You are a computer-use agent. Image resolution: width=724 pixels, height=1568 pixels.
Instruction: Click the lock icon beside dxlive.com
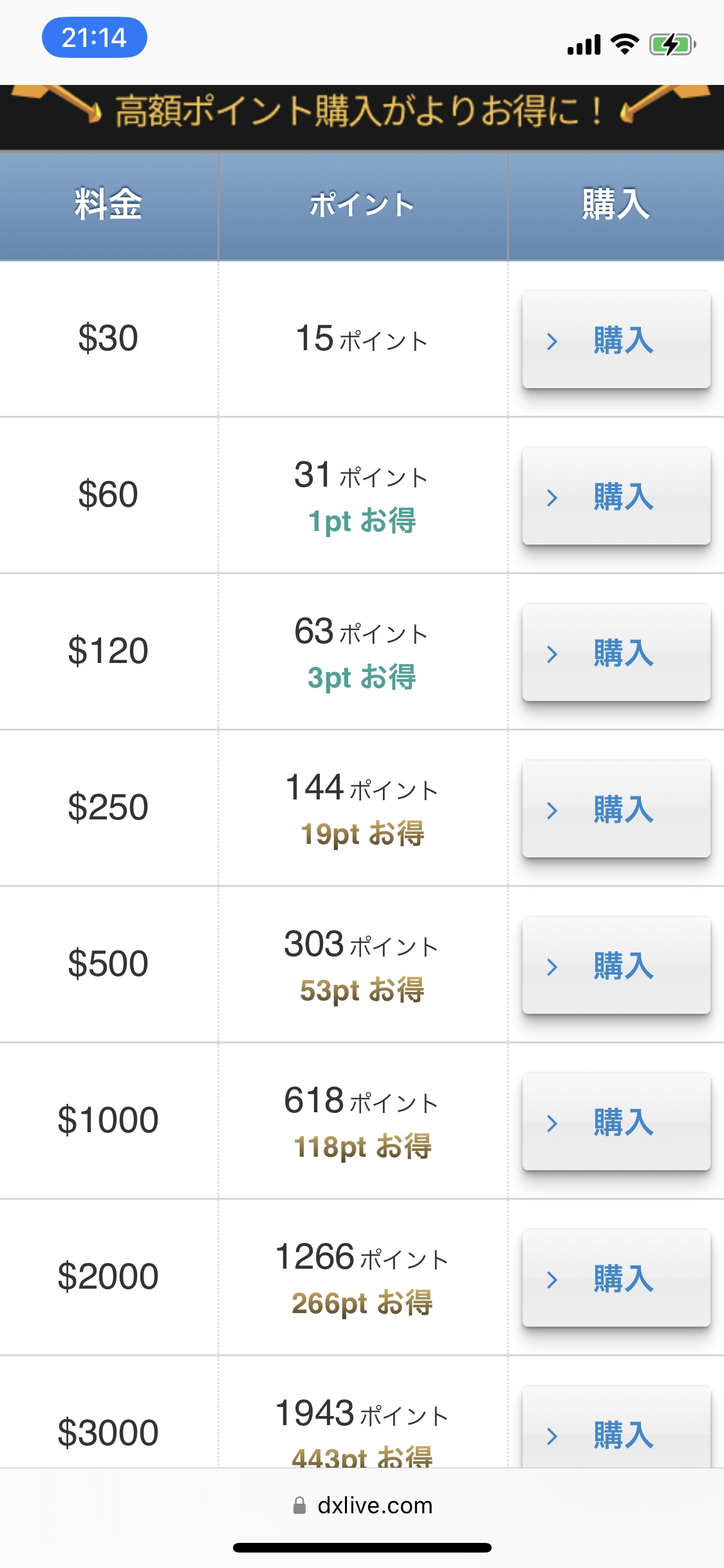[299, 1506]
